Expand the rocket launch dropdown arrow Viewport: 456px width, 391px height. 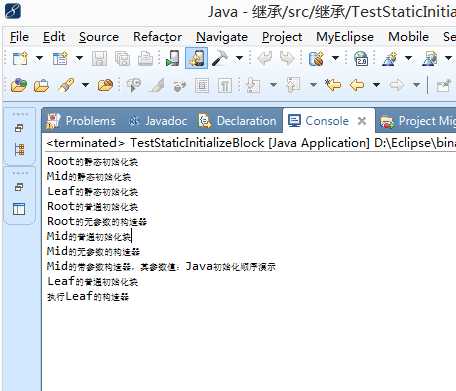[86, 85]
